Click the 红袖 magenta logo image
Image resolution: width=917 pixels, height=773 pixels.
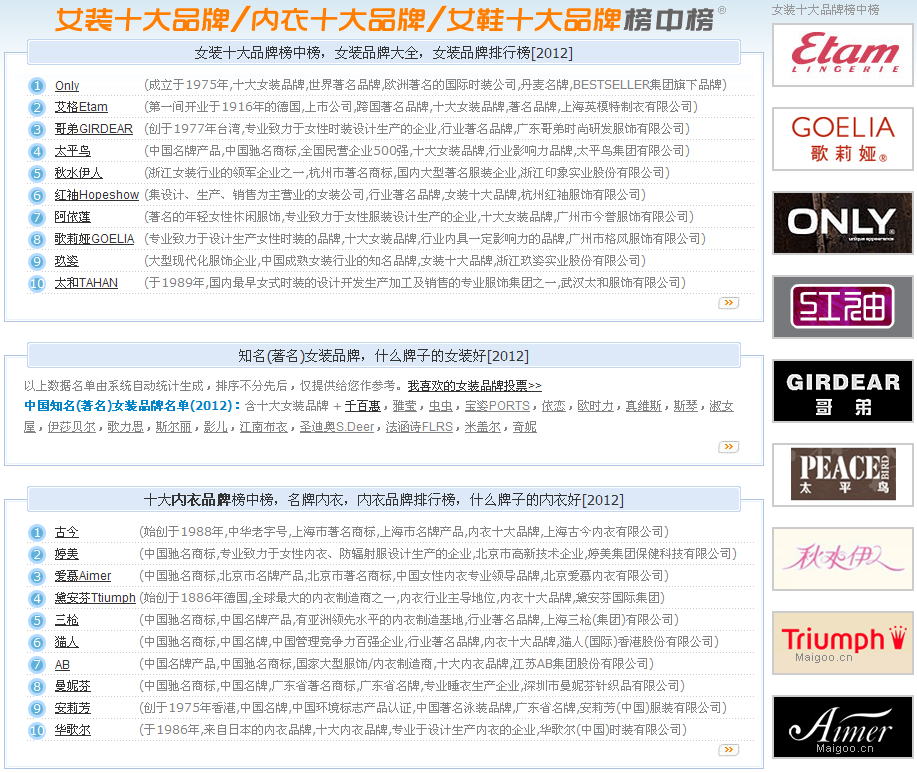click(x=843, y=307)
